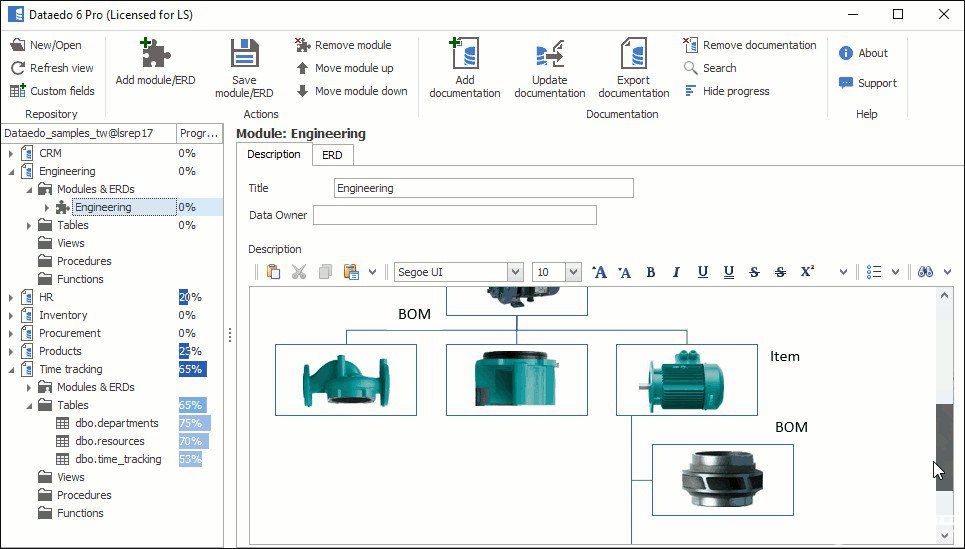
Task: Select the Inventory documentation
Action: [63, 315]
